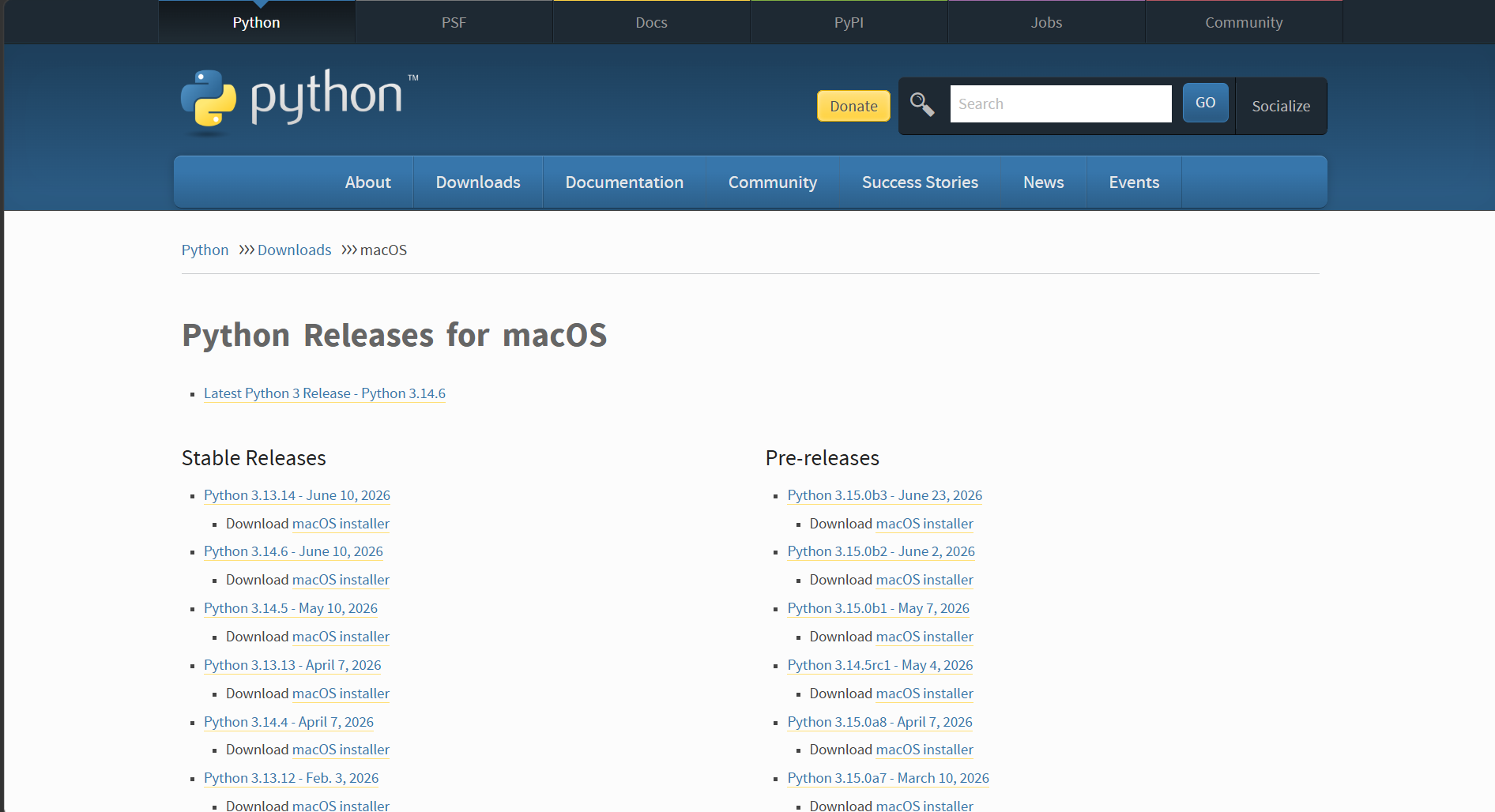Download macOS installer for Python 3.13.13
The width and height of the screenshot is (1495, 812).
pos(341,694)
